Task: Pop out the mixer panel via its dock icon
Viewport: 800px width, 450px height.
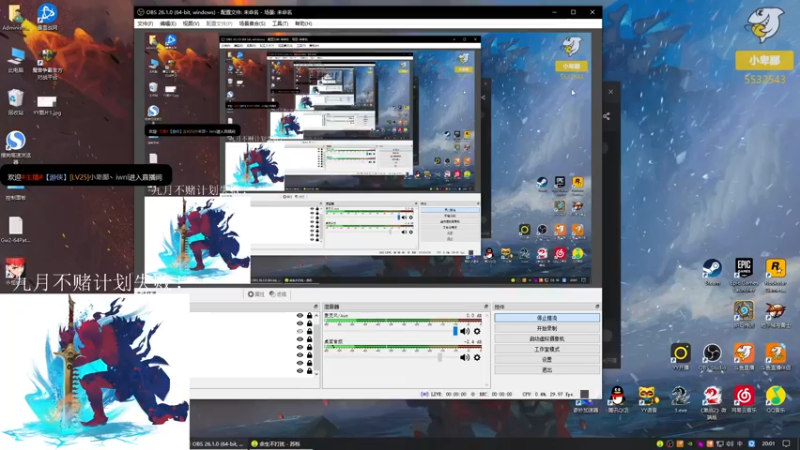Action: click(486, 307)
